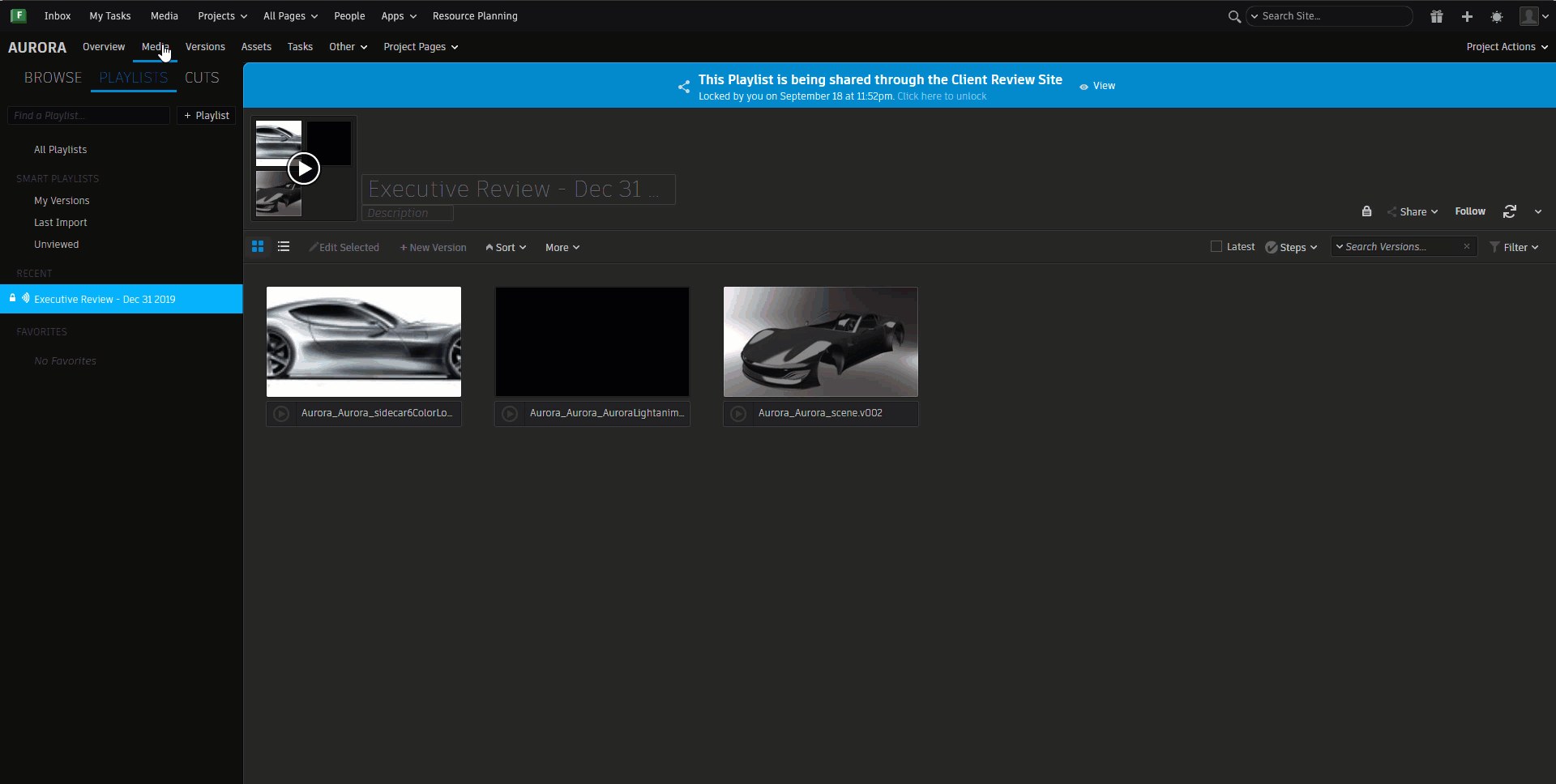
Task: Open My Tasks page
Action: [x=110, y=16]
